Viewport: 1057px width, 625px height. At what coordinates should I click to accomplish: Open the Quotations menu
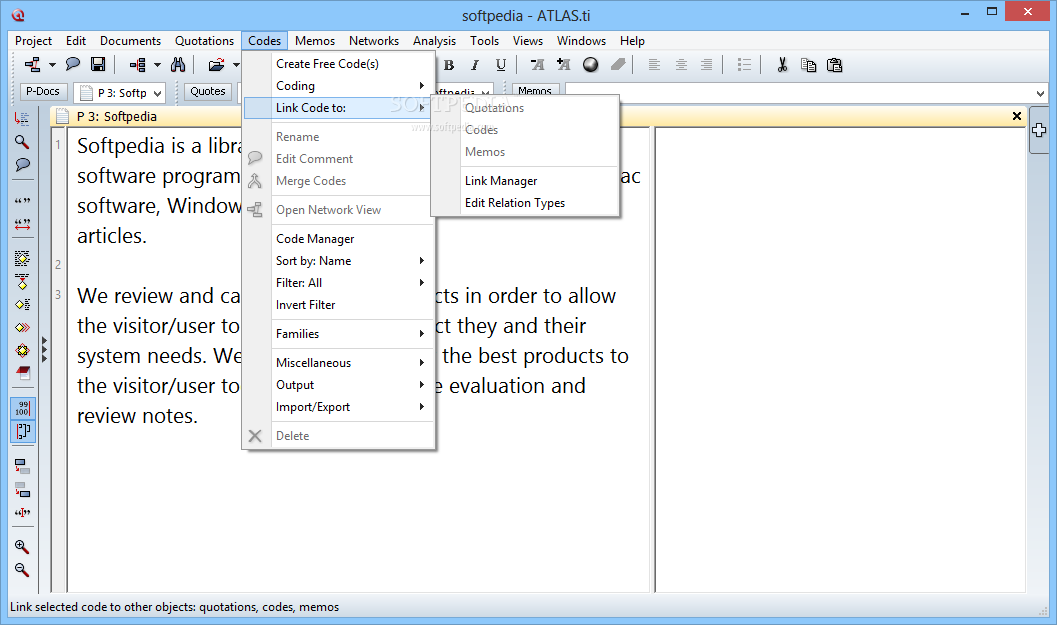pos(204,40)
